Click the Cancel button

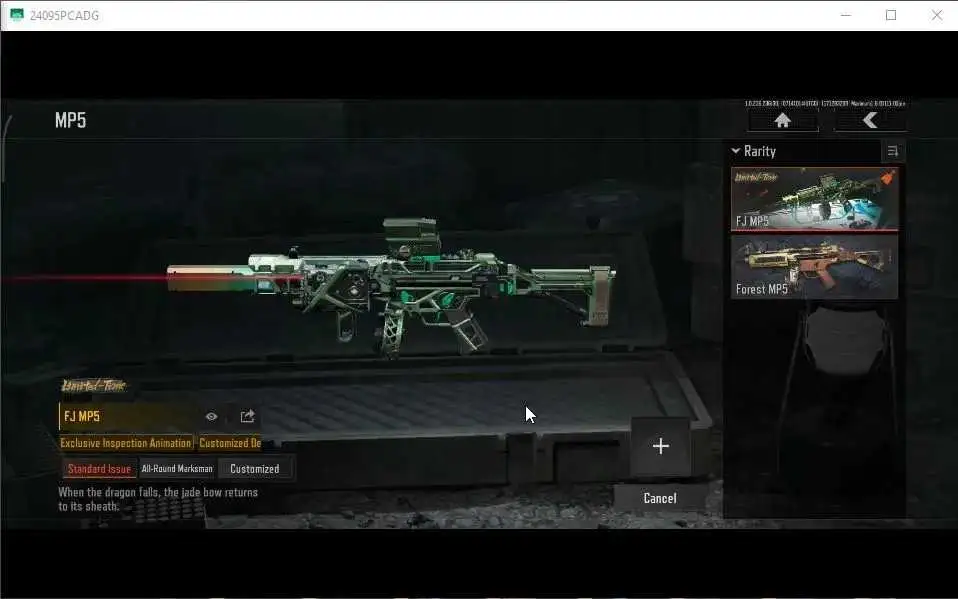[660, 498]
